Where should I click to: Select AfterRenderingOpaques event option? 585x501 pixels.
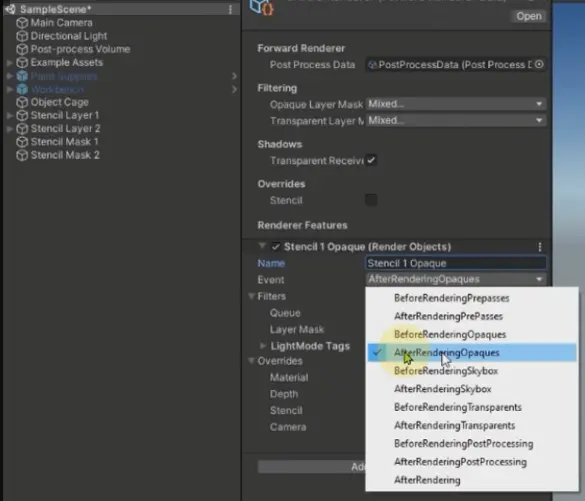pos(472,353)
